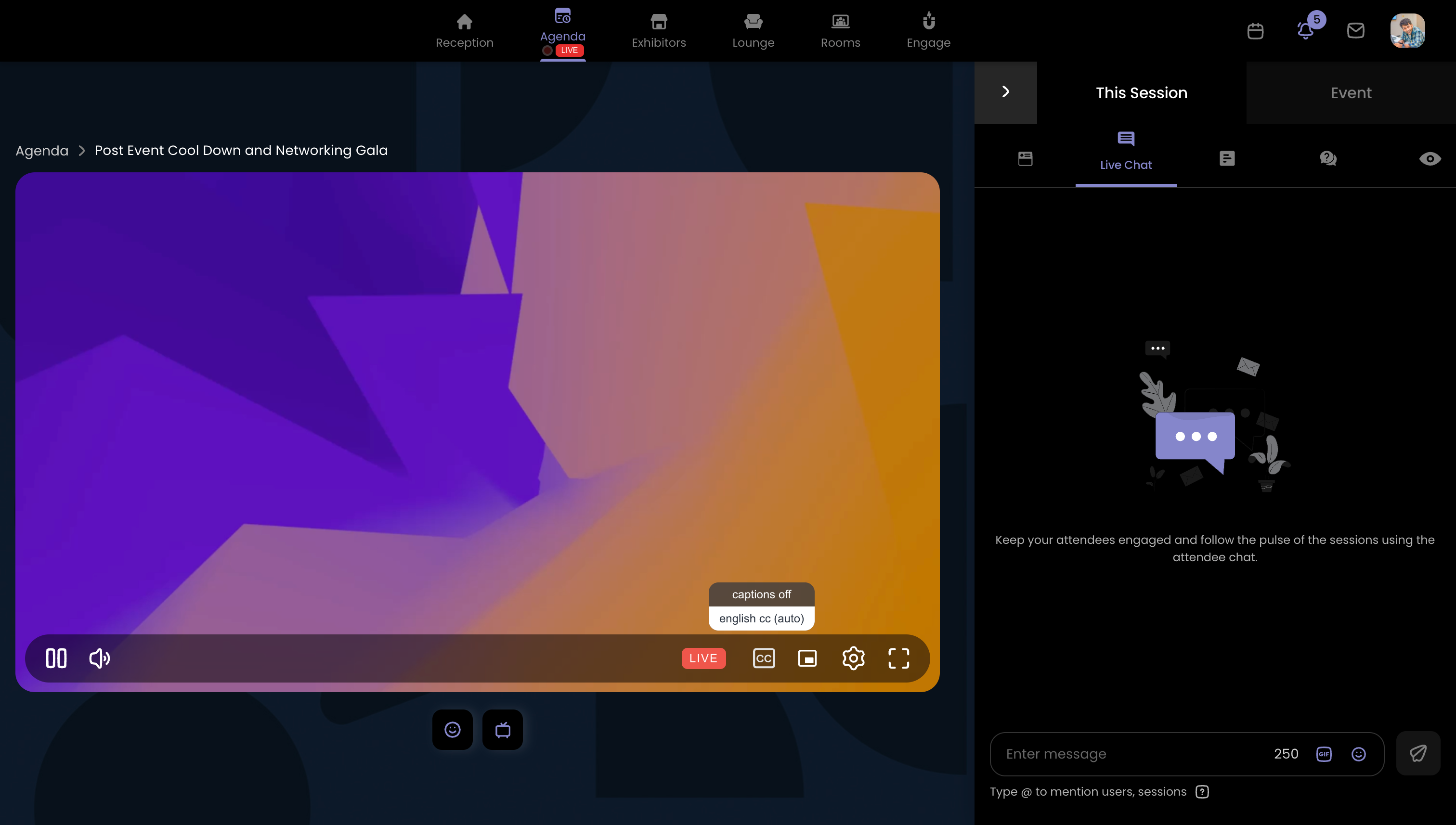
Task: Click the LIVE indicator in player controls
Action: 703,658
